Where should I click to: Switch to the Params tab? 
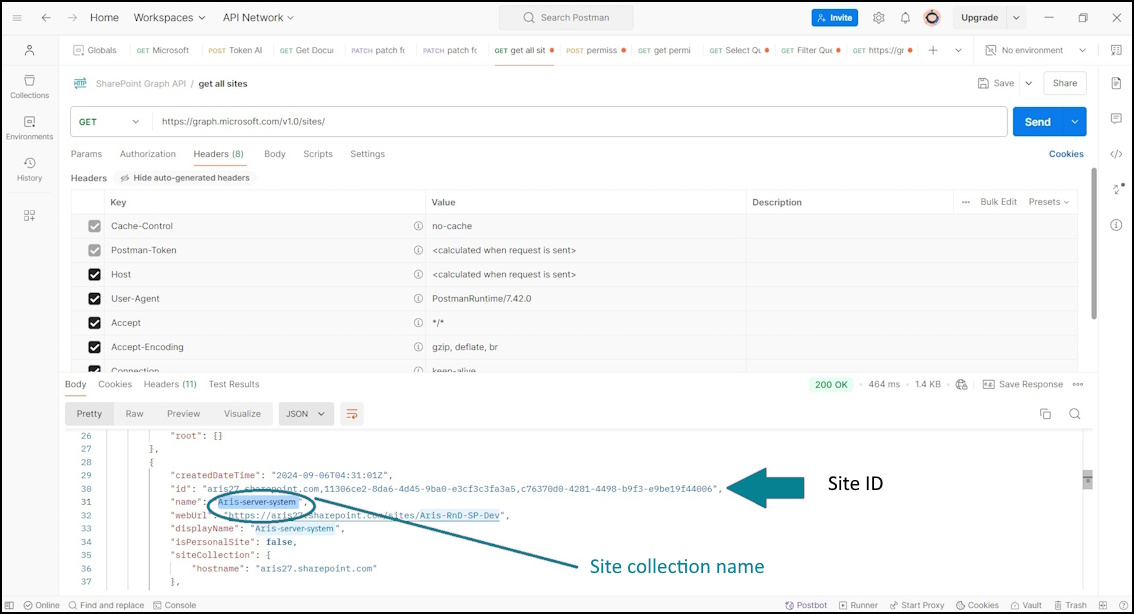pyautogui.click(x=86, y=154)
